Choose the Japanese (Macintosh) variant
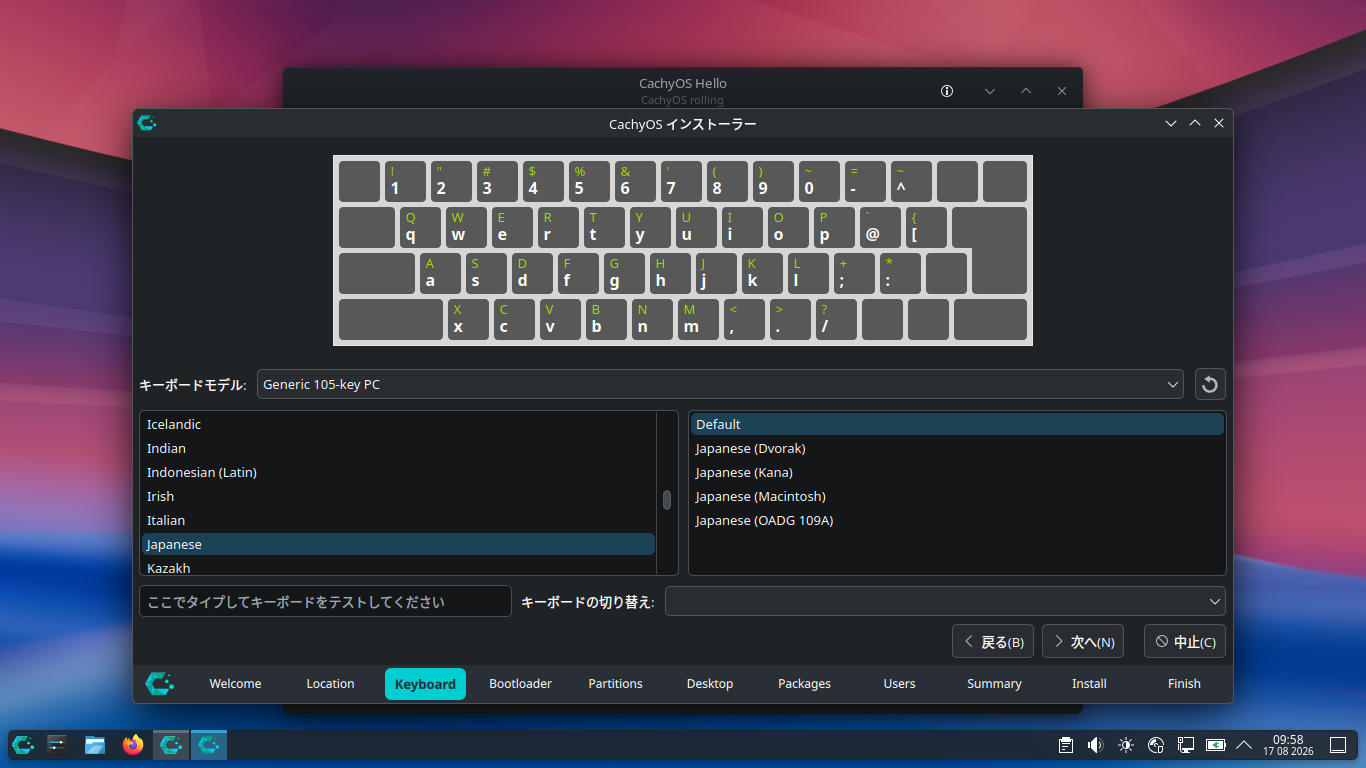The height and width of the screenshot is (768, 1366). coord(957,497)
